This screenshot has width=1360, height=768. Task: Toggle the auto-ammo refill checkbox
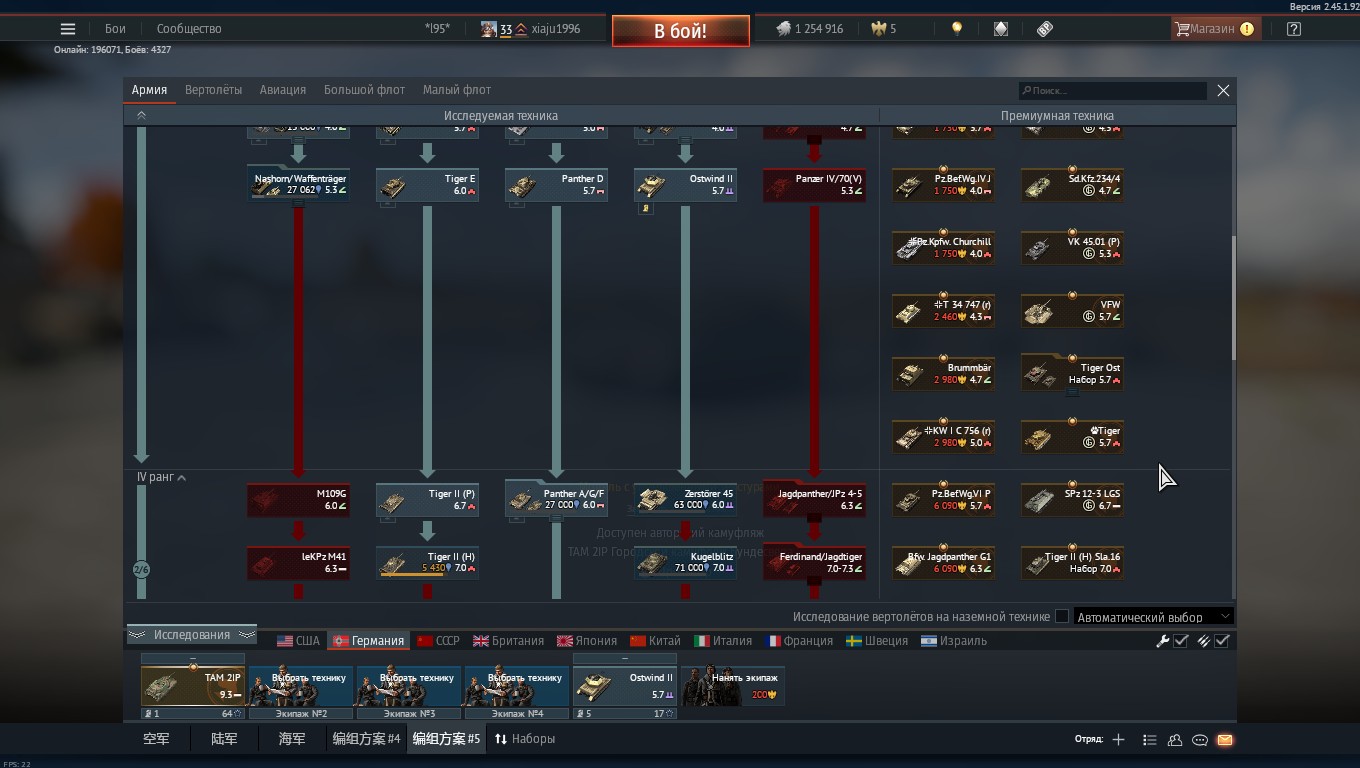[x=1222, y=641]
